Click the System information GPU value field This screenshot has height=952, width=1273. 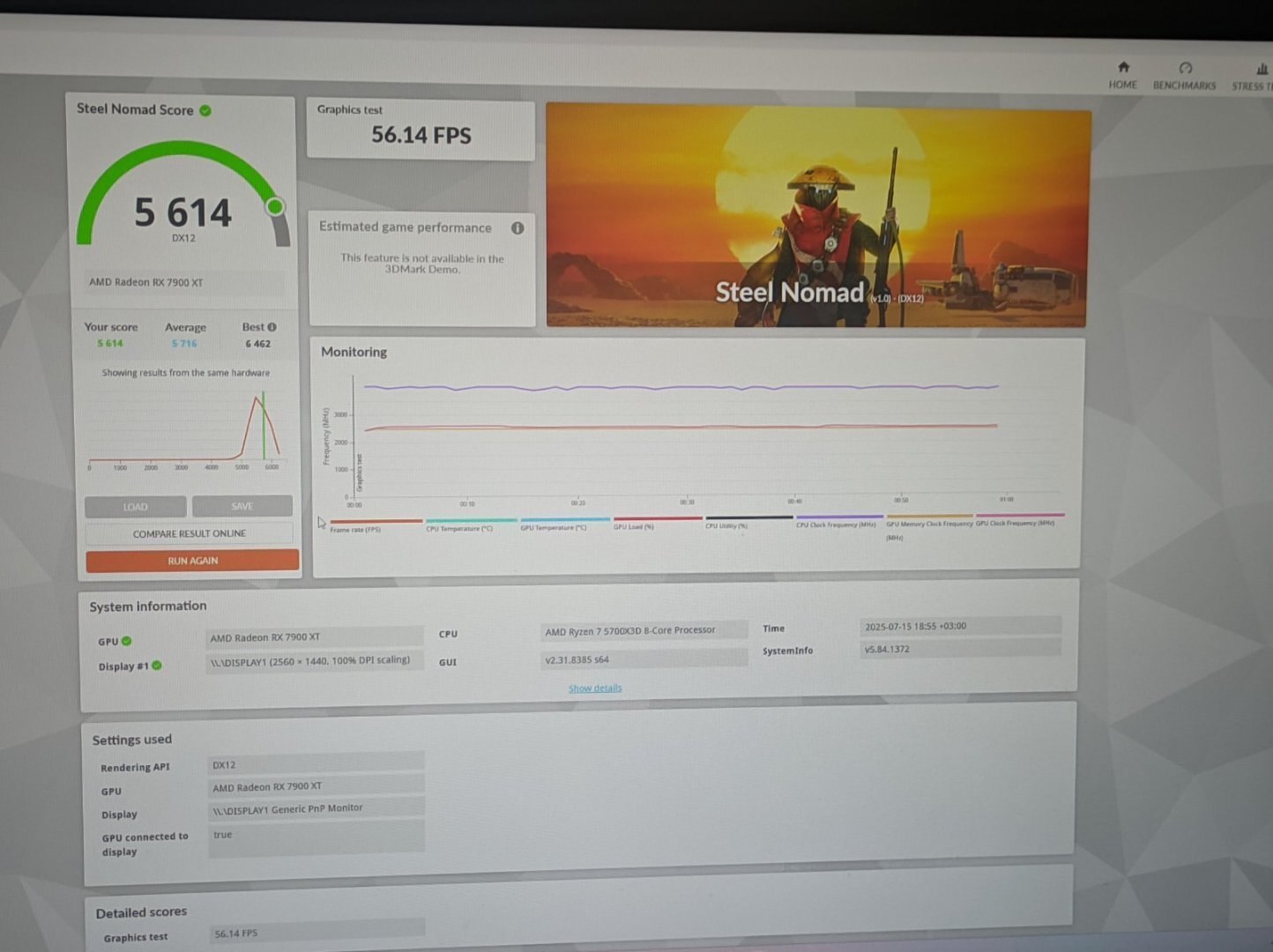(x=314, y=636)
